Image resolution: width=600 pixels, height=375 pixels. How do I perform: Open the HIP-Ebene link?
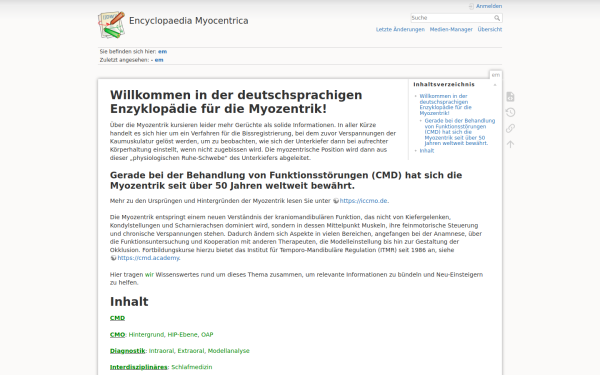(183, 334)
